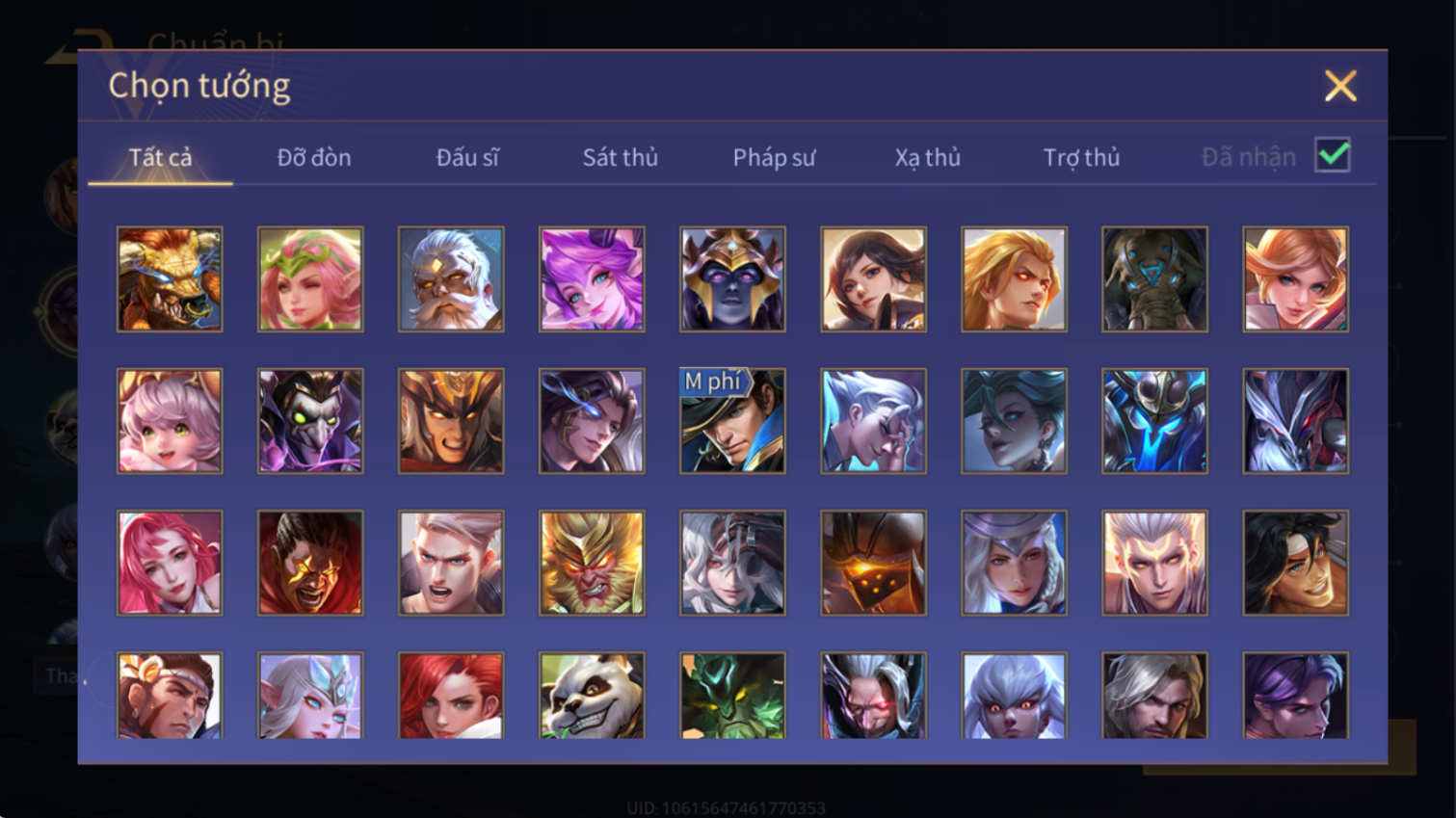
Task: Select the purple-haired girl hero portrait
Action: [x=592, y=279]
